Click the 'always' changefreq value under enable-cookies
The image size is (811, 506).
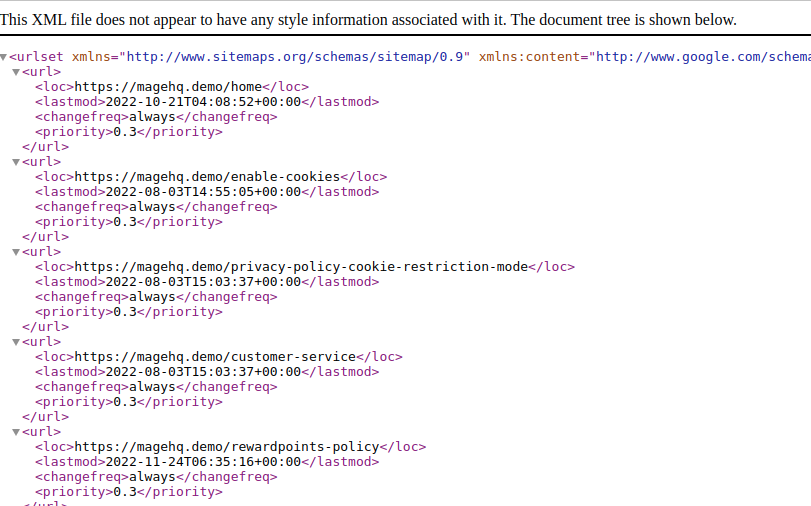click(152, 206)
